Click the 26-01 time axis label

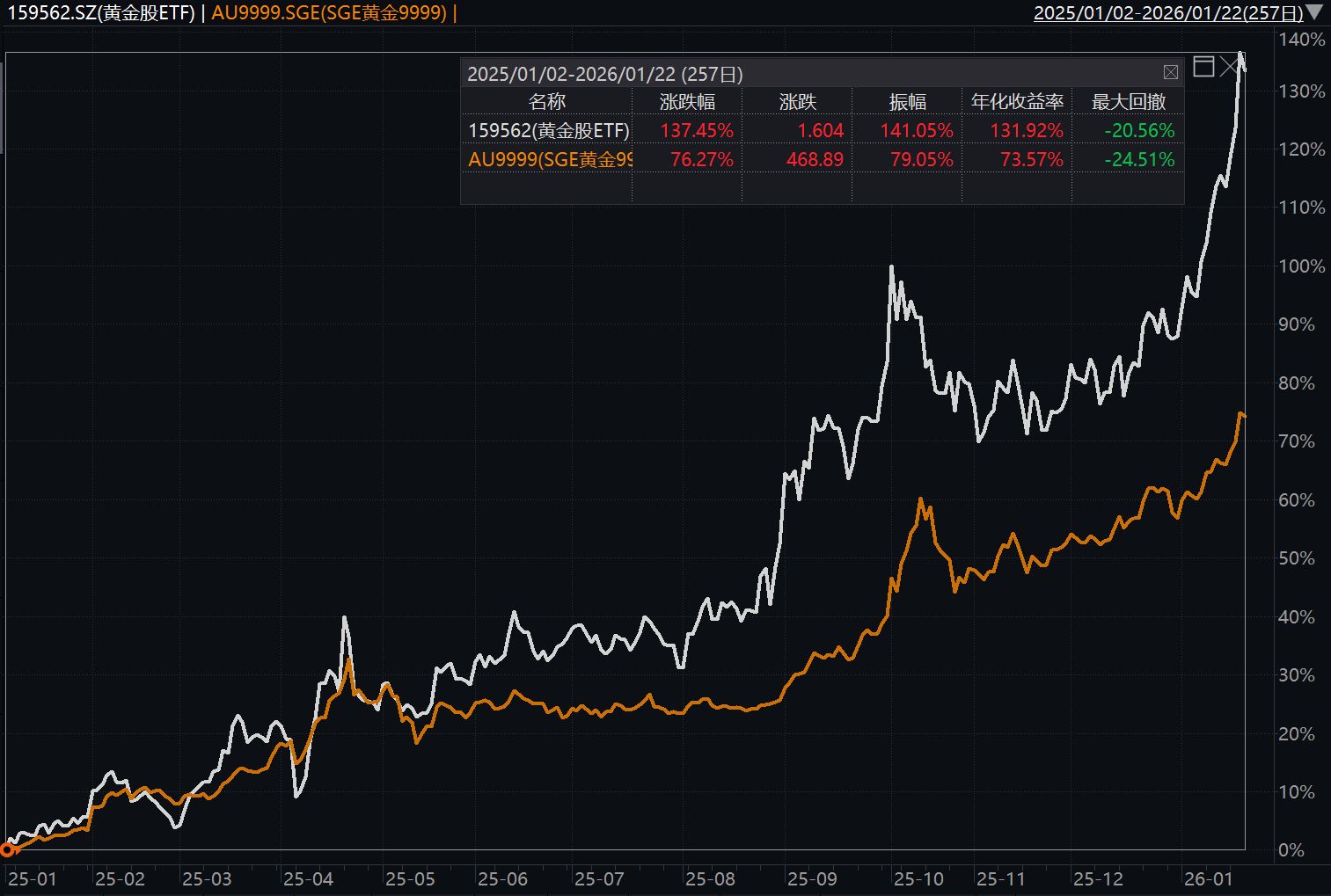[x=1208, y=879]
